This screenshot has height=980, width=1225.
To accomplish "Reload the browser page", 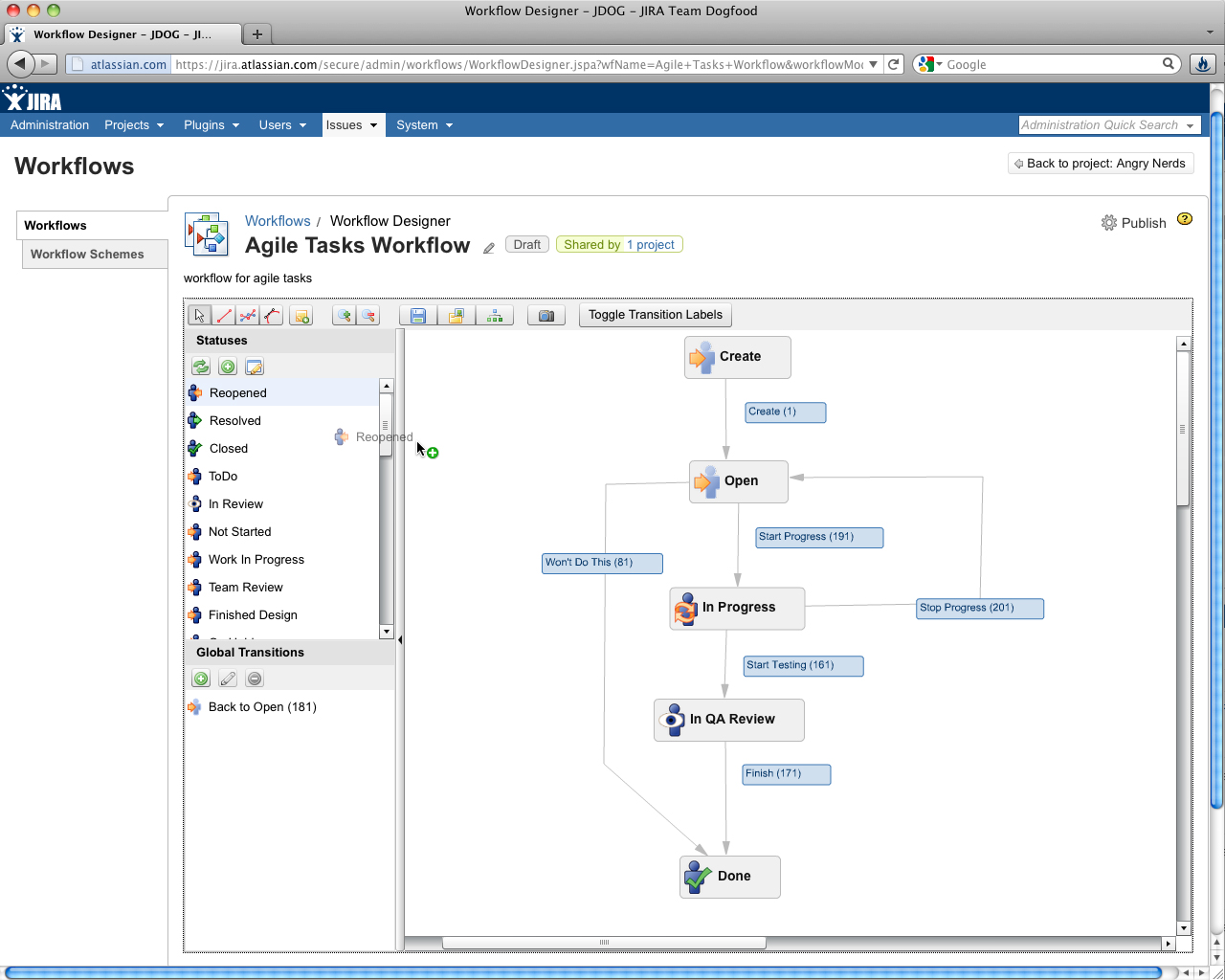I will [894, 64].
